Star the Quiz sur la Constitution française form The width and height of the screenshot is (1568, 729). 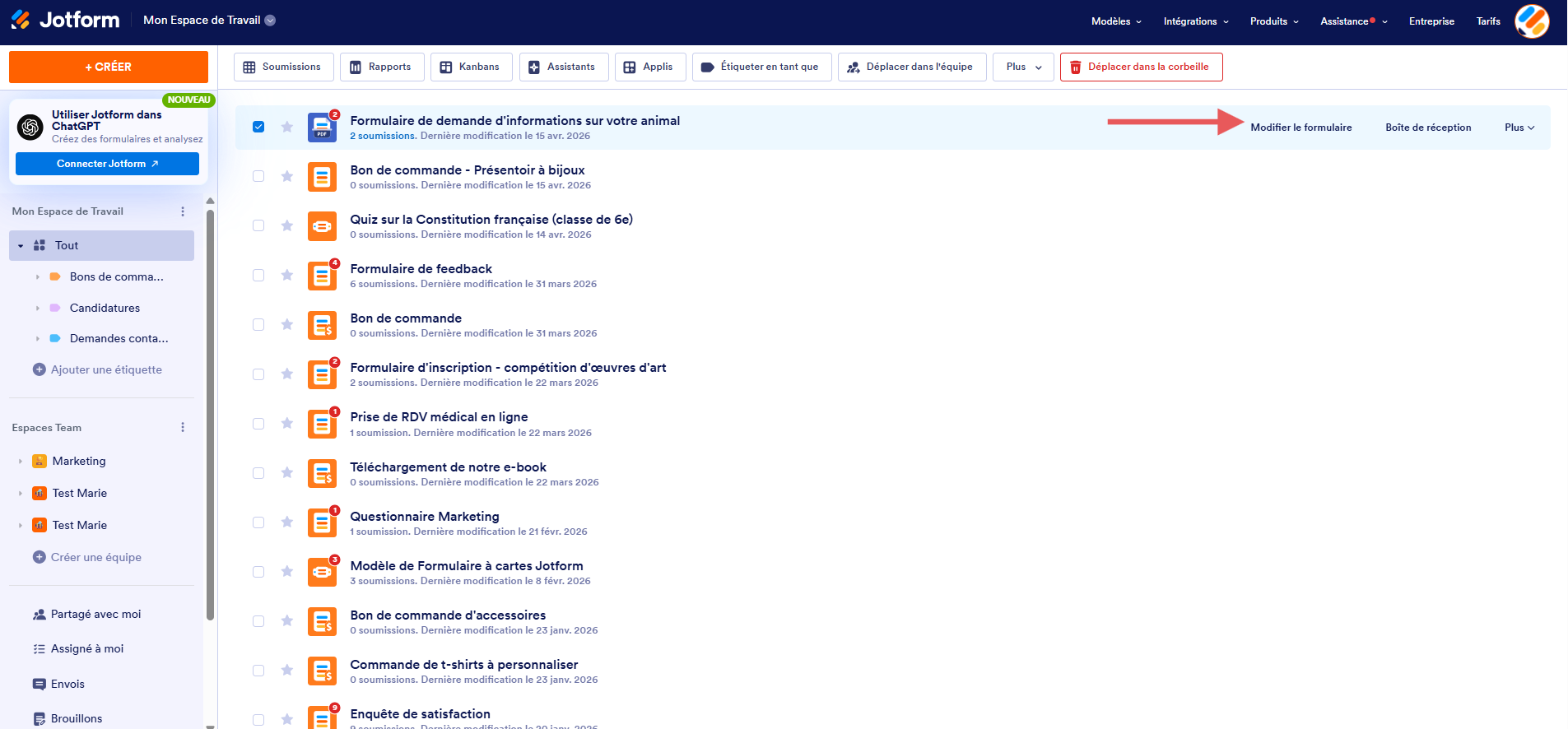287,225
